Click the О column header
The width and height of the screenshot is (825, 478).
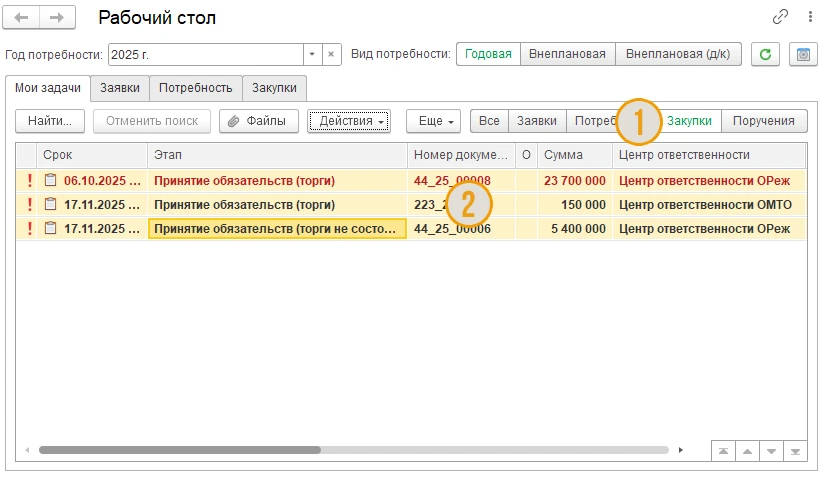click(x=526, y=155)
